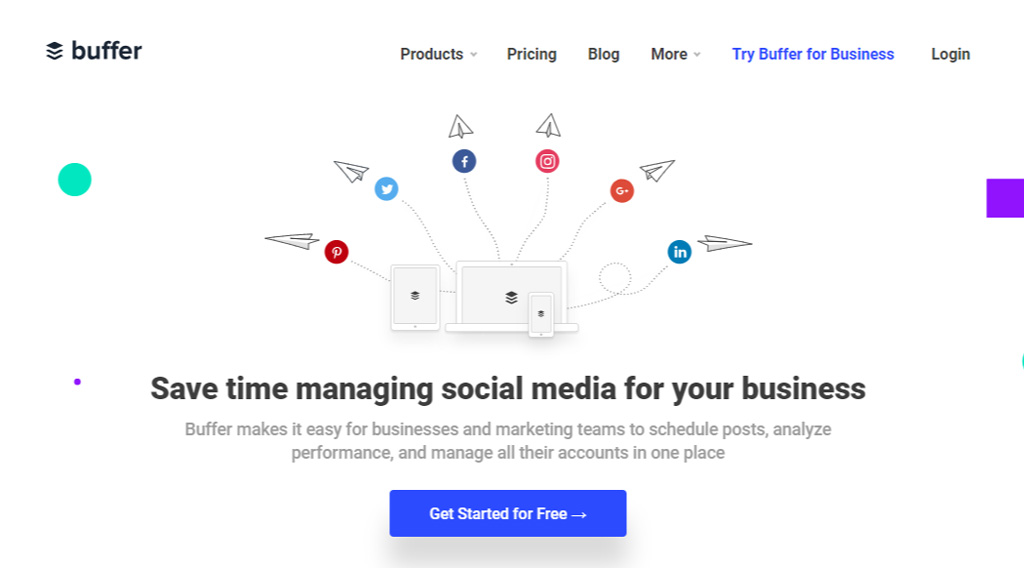Click the Buffer logo in the header
This screenshot has height=568, width=1024.
[x=94, y=51]
